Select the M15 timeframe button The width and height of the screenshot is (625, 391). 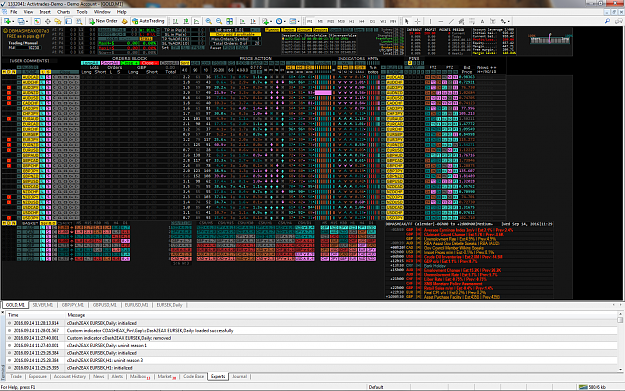tap(330, 21)
